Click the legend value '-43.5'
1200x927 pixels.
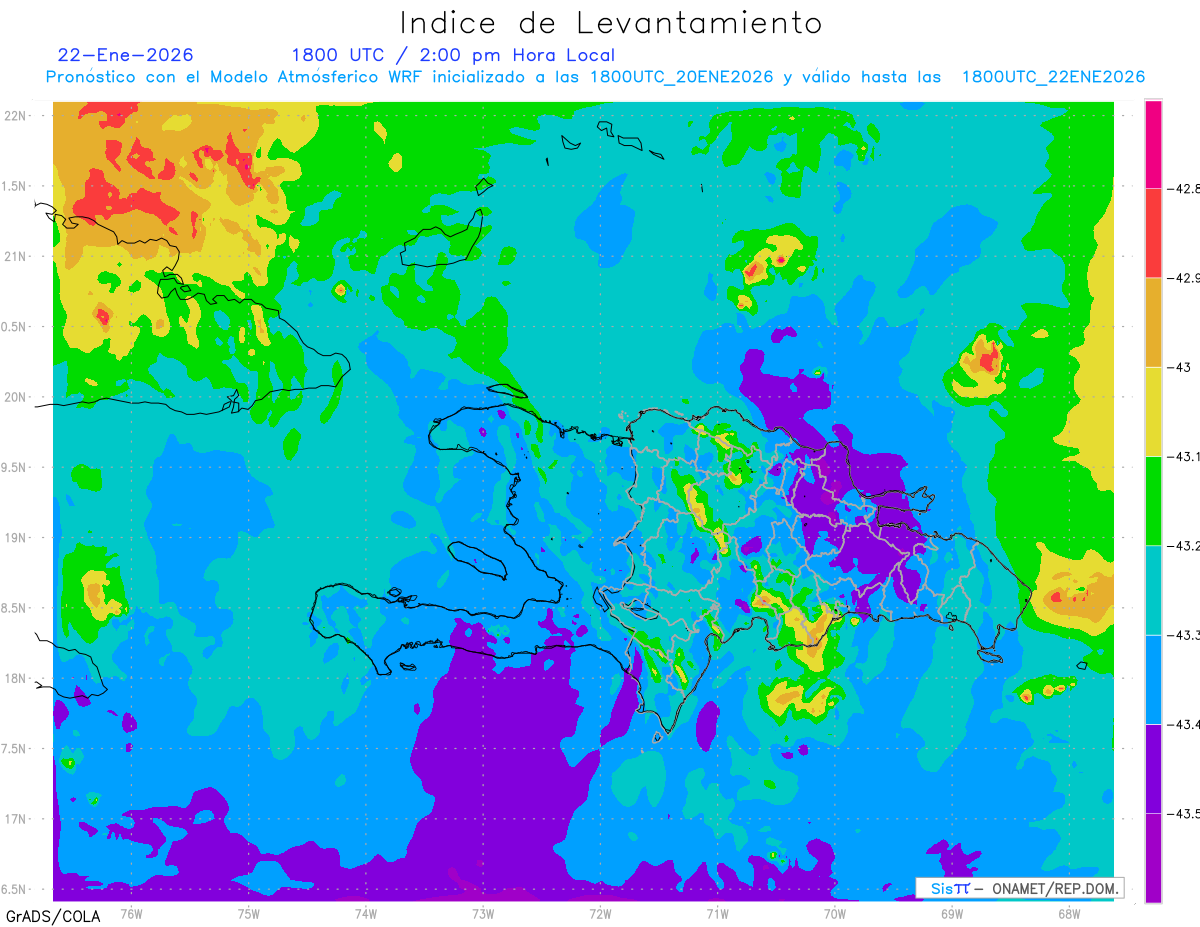coord(1183,813)
